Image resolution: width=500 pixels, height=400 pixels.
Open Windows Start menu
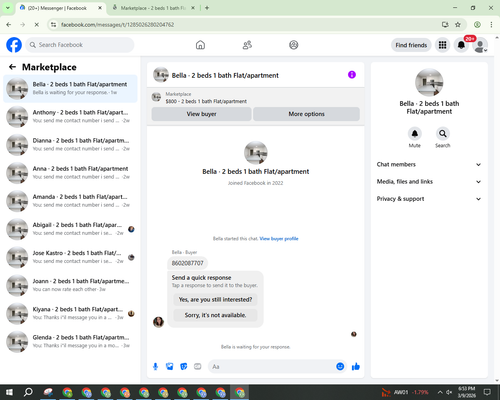[x=9, y=392]
